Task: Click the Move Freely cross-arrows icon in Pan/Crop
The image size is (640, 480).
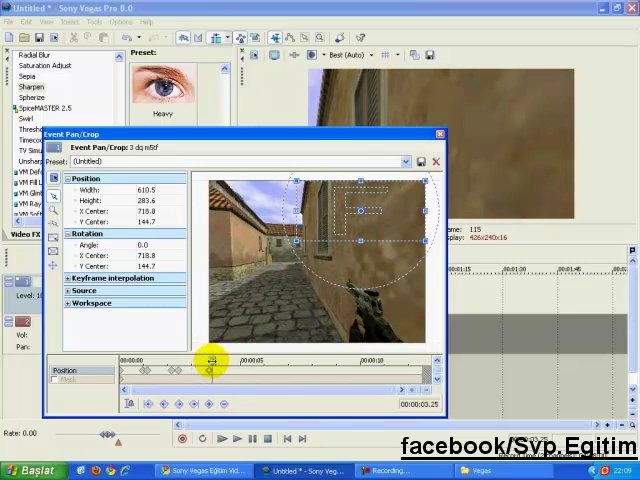Action: (53, 265)
